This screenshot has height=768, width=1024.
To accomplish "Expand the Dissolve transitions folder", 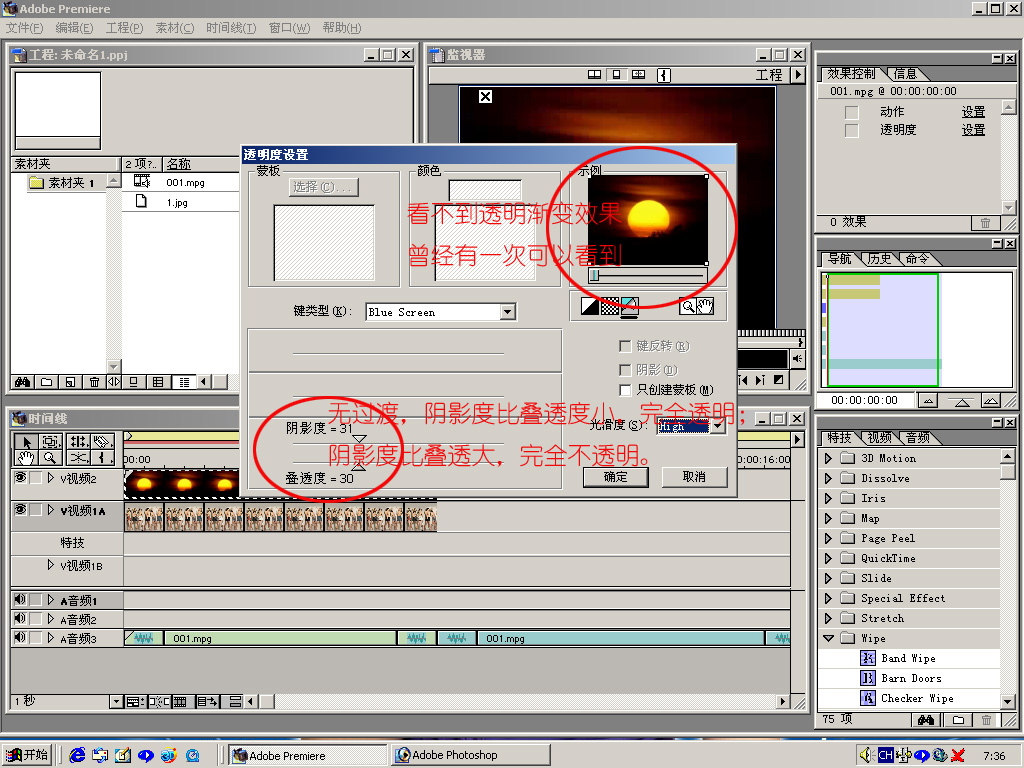I will pos(829,478).
